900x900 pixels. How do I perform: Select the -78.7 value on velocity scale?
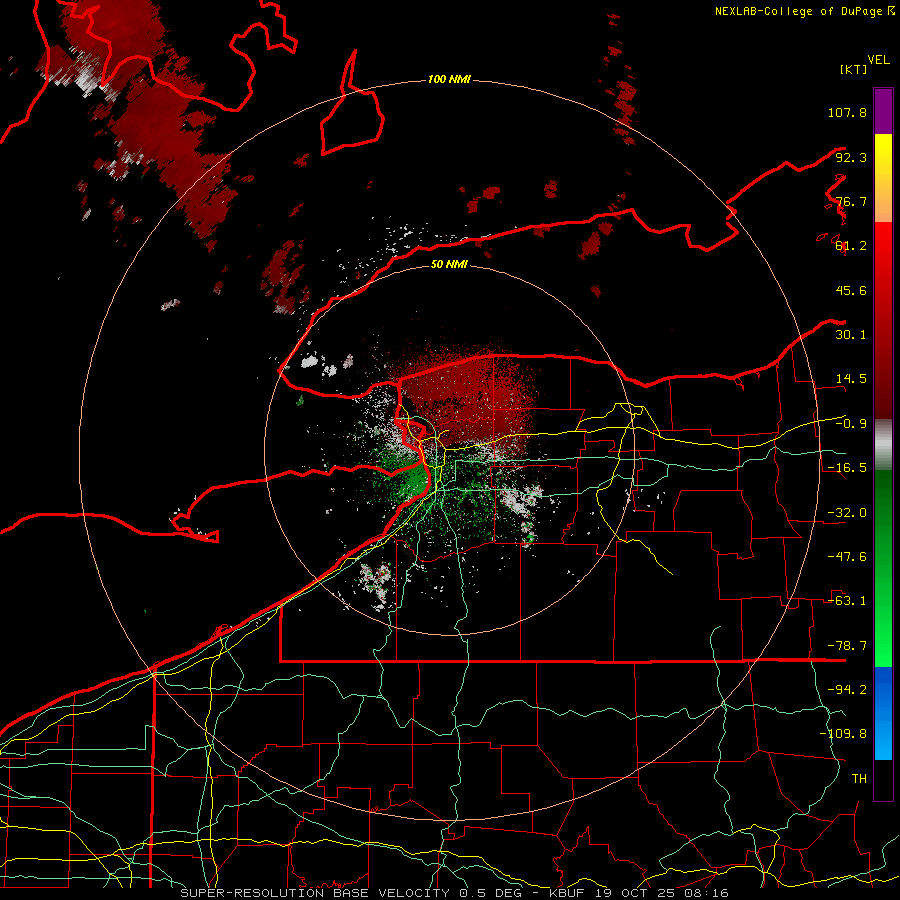coord(847,646)
